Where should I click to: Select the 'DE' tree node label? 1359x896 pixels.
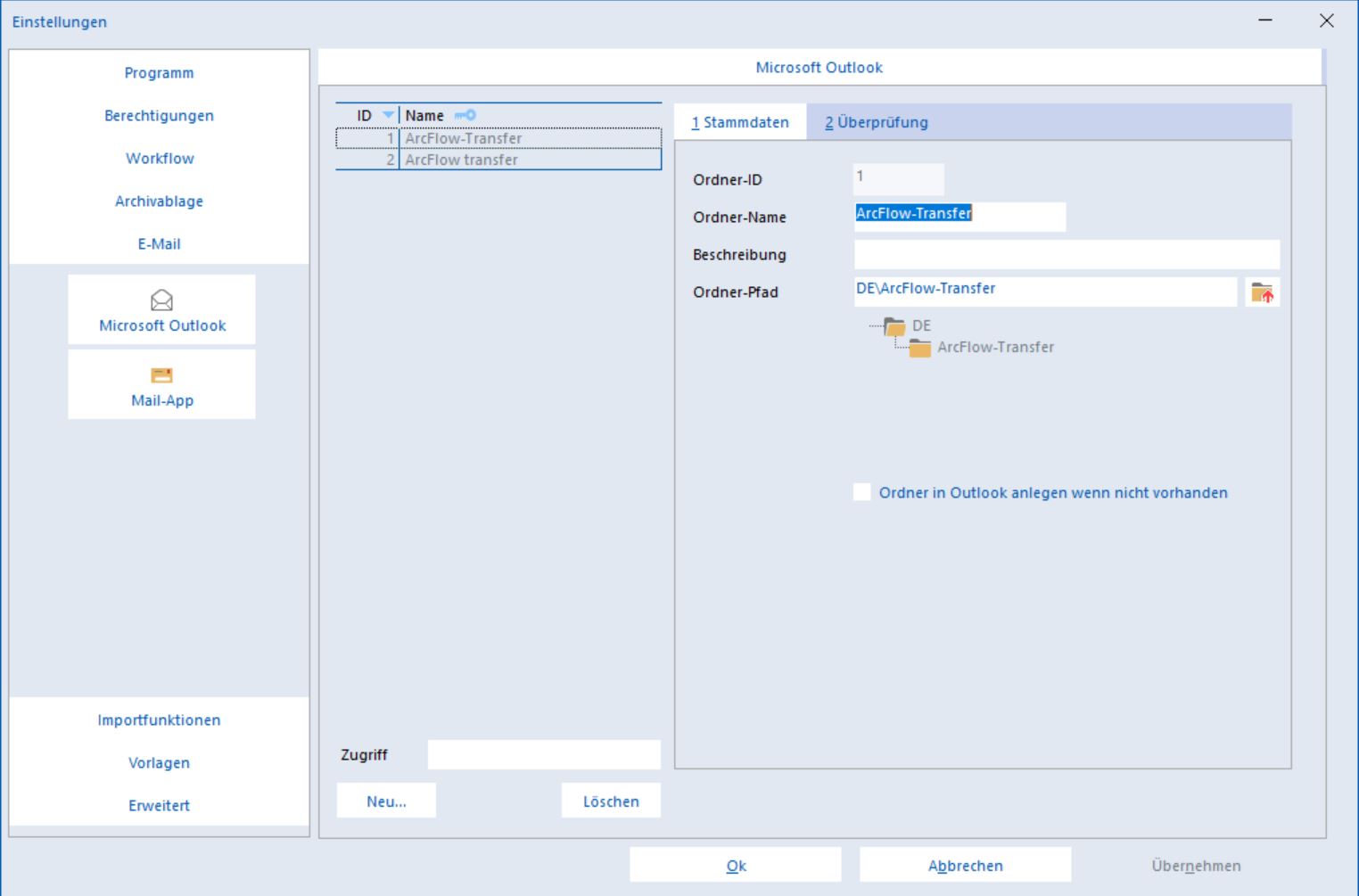pos(921,325)
